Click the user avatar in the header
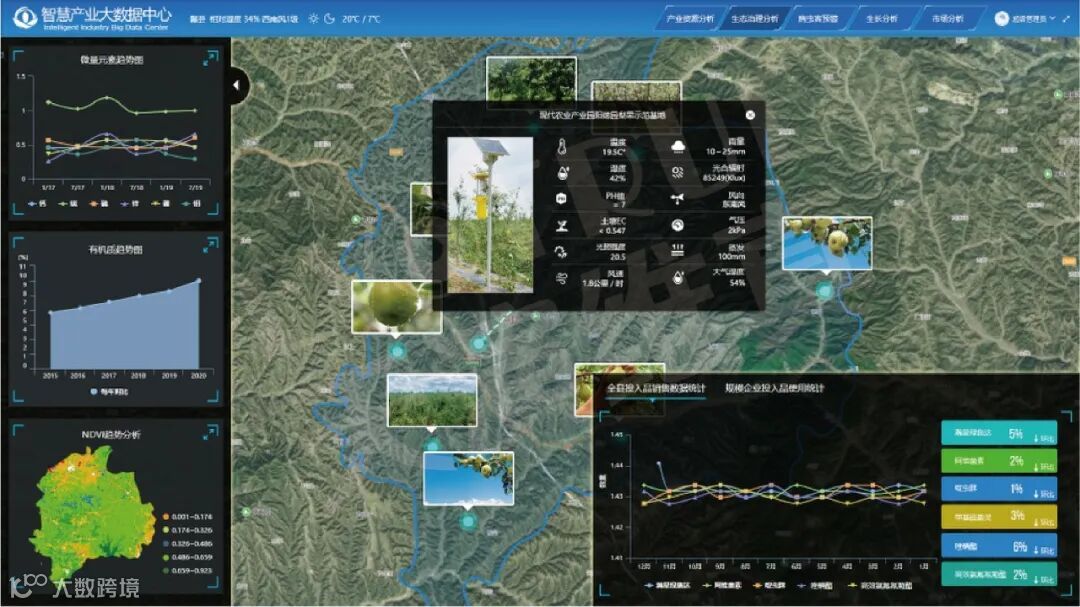The width and height of the screenshot is (1080, 607). pyautogui.click(x=1001, y=19)
